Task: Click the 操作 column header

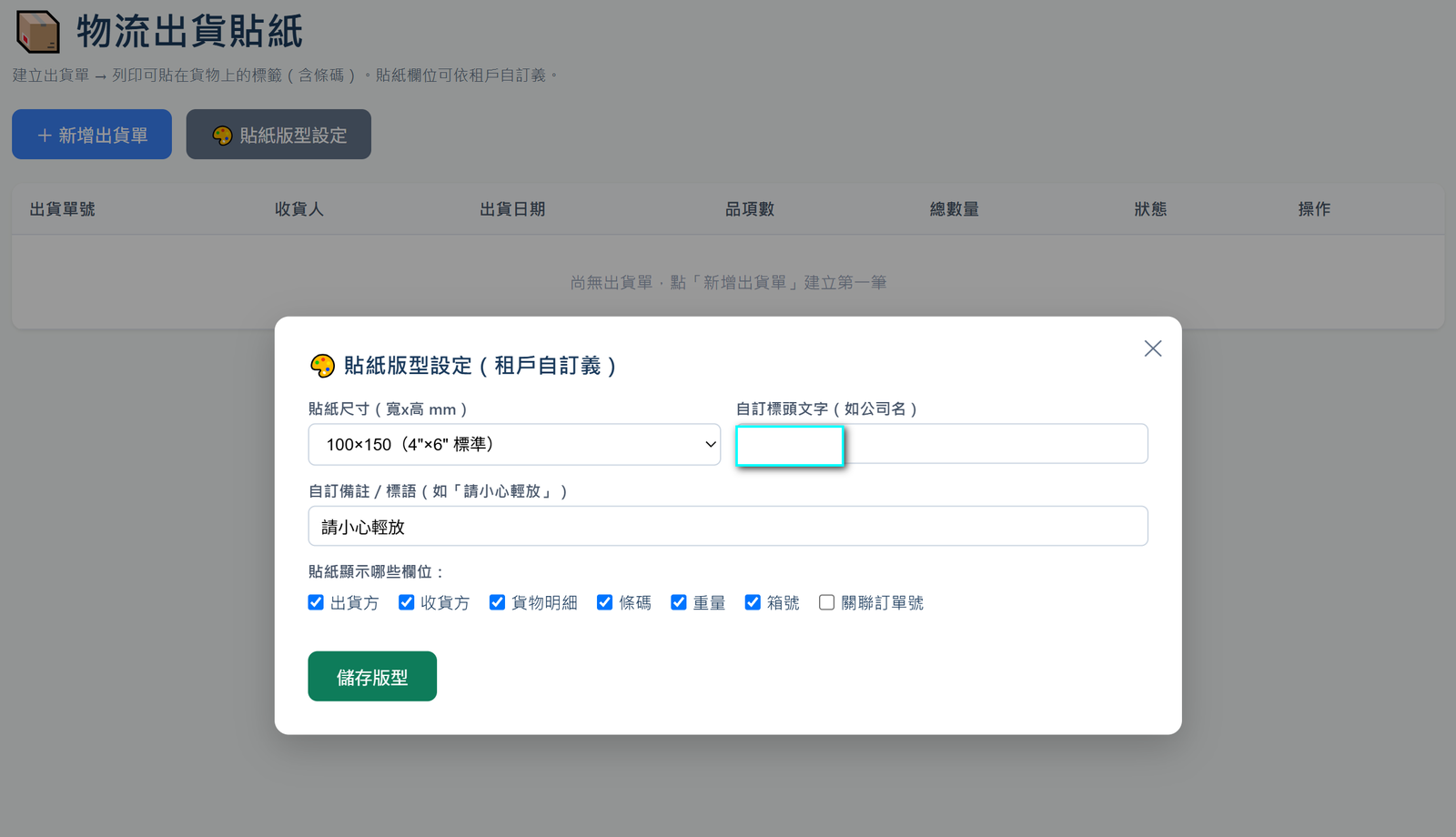Action: 1314,209
